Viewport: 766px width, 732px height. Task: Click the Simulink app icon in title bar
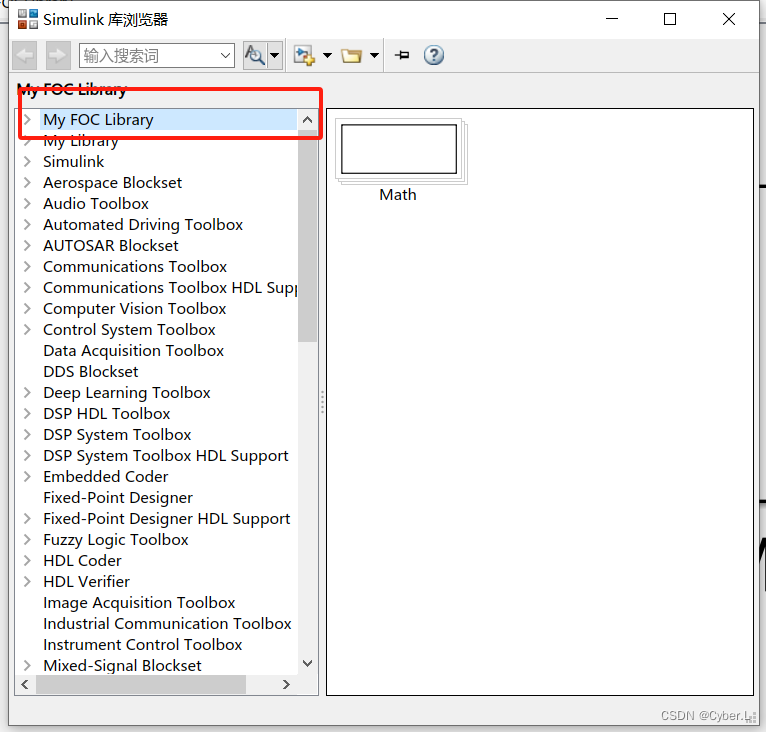click(28, 20)
